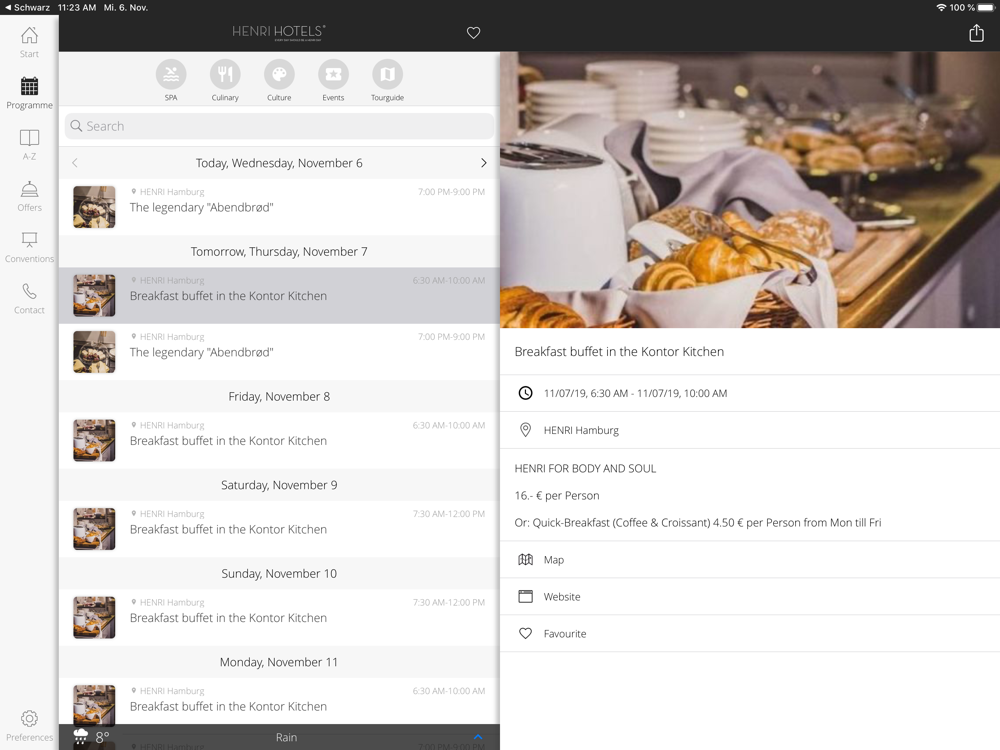The image size is (1000, 750).
Task: Filter programme by Culinary category
Action: [225, 80]
